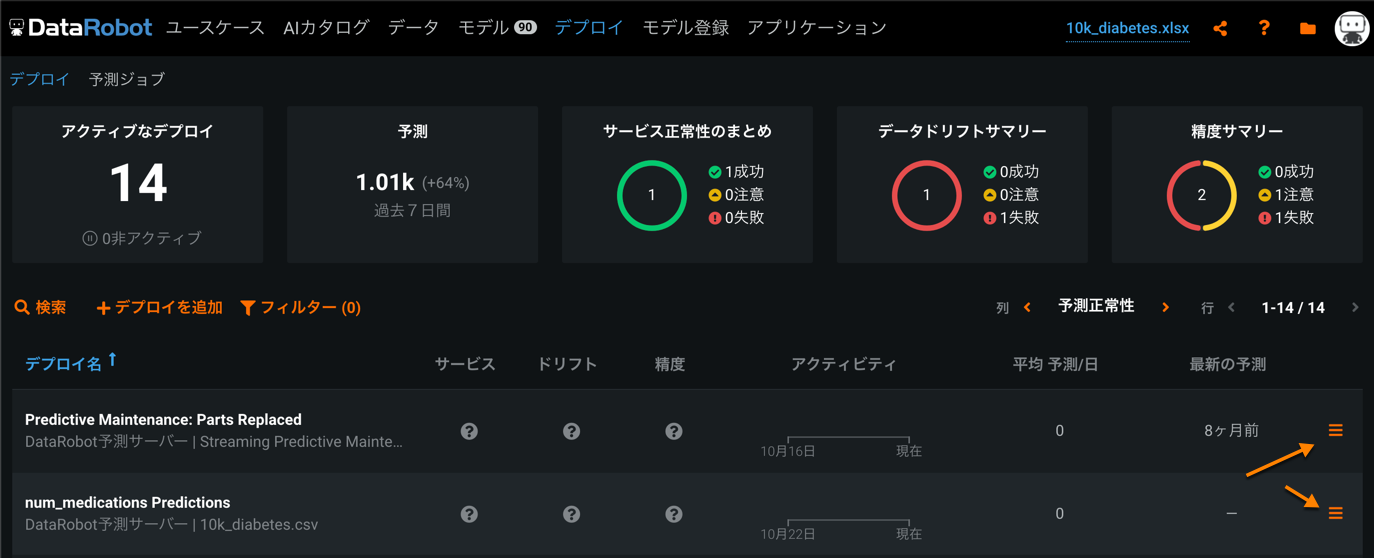
Task: Click the サービス column header
Action: [x=465, y=365]
